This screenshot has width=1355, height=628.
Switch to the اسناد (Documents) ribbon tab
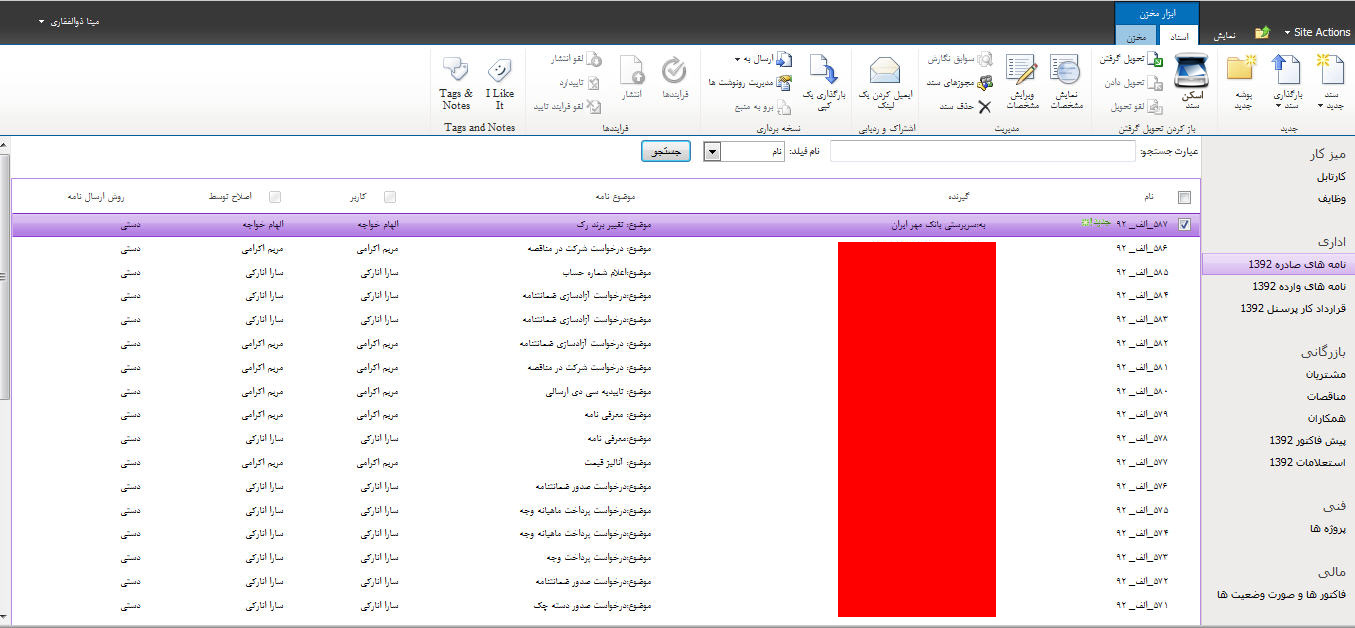(x=1178, y=36)
